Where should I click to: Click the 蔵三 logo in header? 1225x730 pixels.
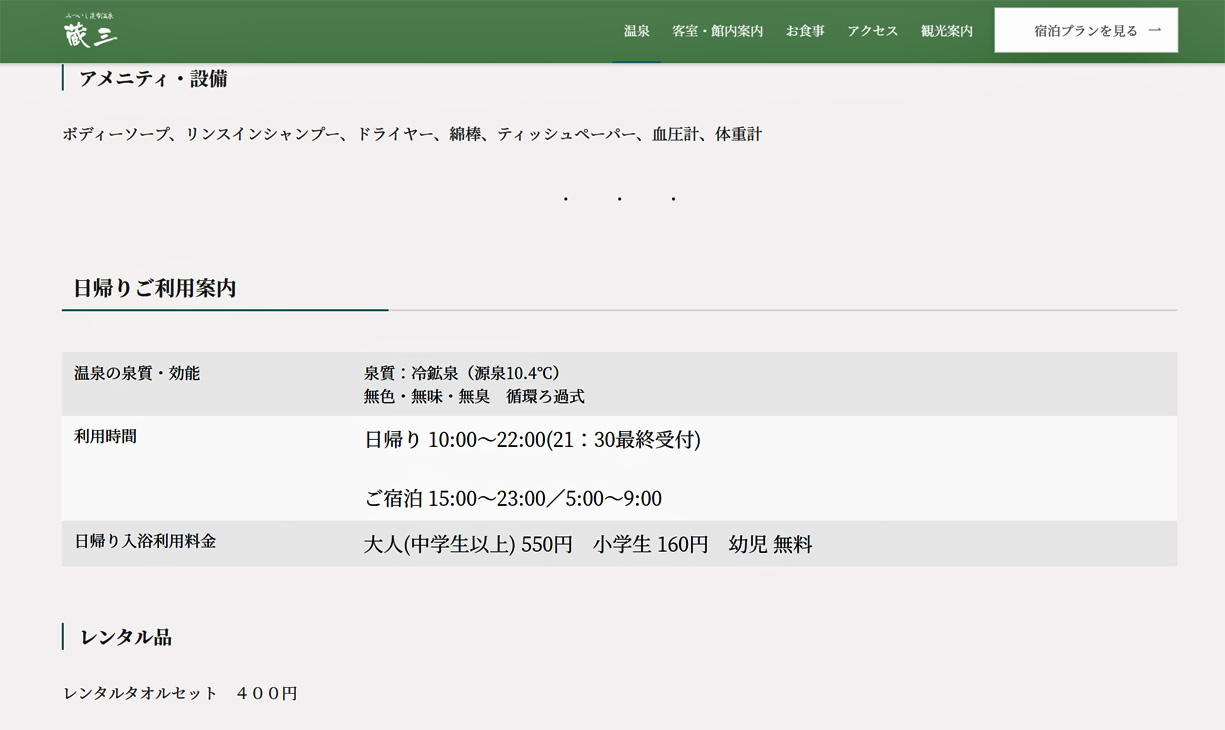[91, 31]
